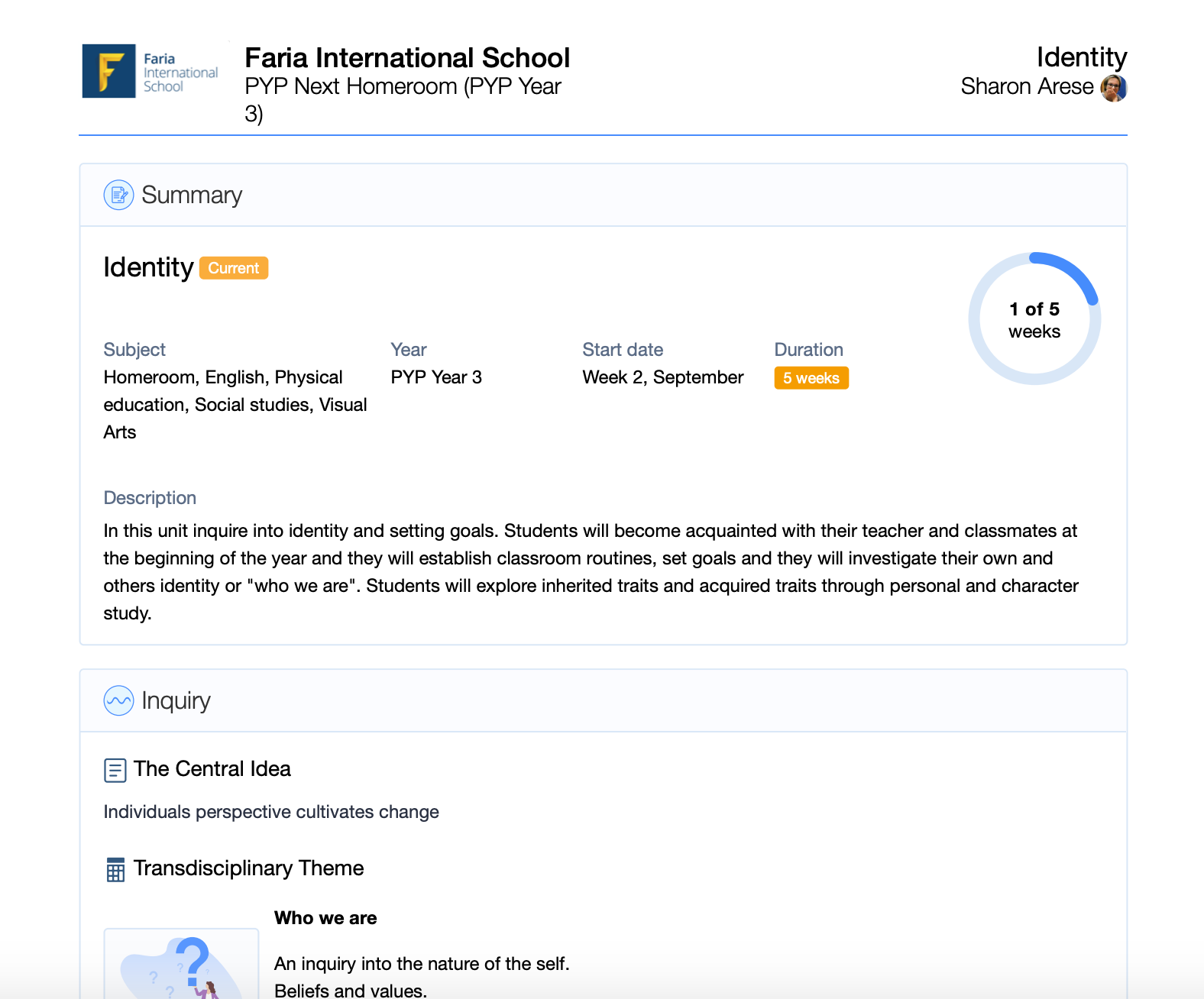Click the orange Current status badge
The width and height of the screenshot is (1204, 999).
coord(234,268)
